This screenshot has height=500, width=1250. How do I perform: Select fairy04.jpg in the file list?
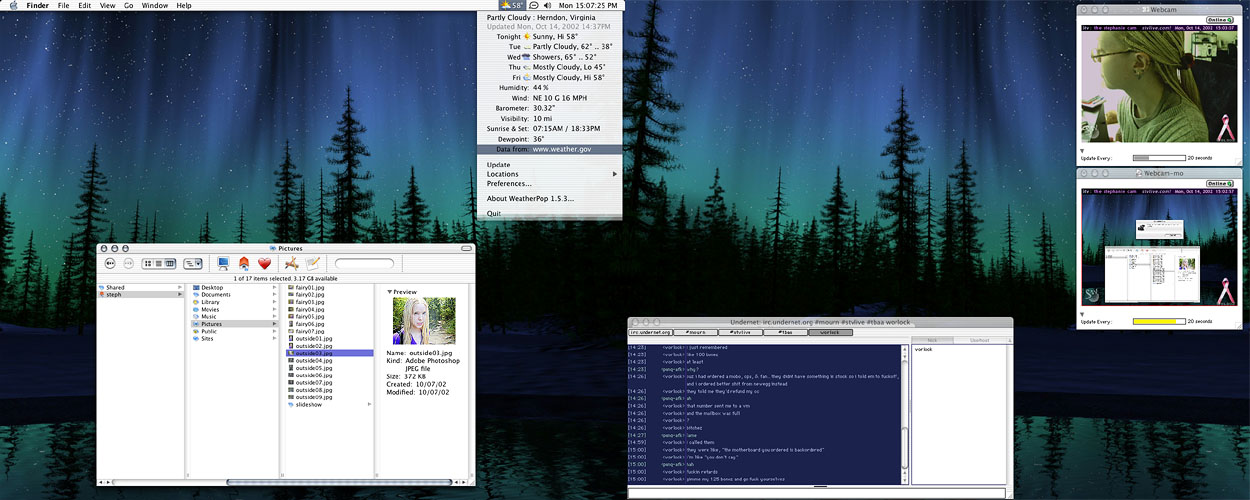tap(310, 310)
